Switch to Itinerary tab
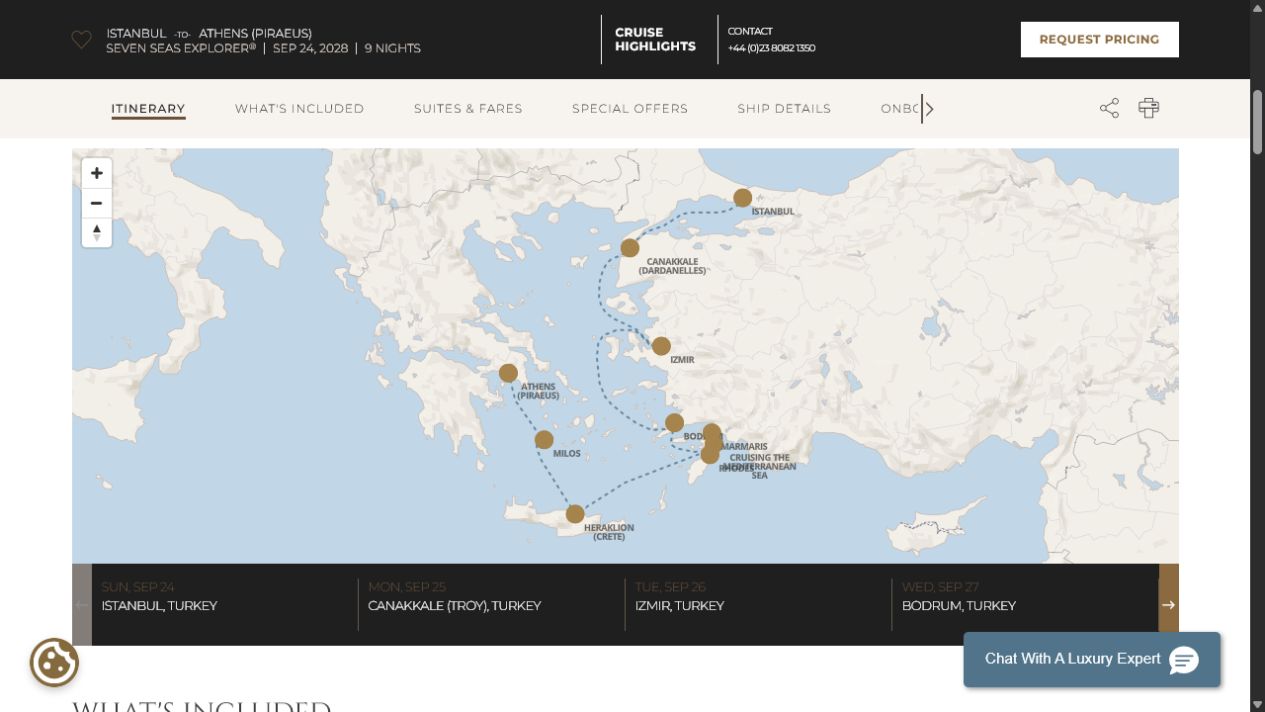The height and width of the screenshot is (712, 1265). pos(148,109)
